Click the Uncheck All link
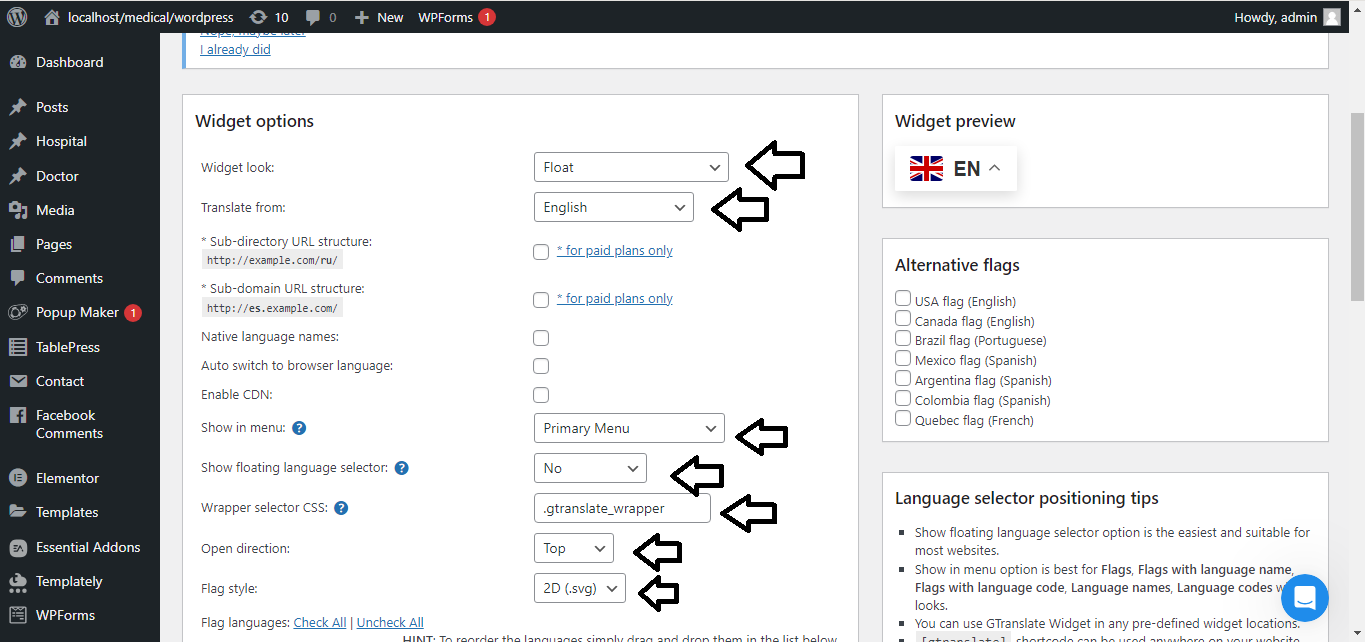The height and width of the screenshot is (642, 1365). [x=390, y=622]
